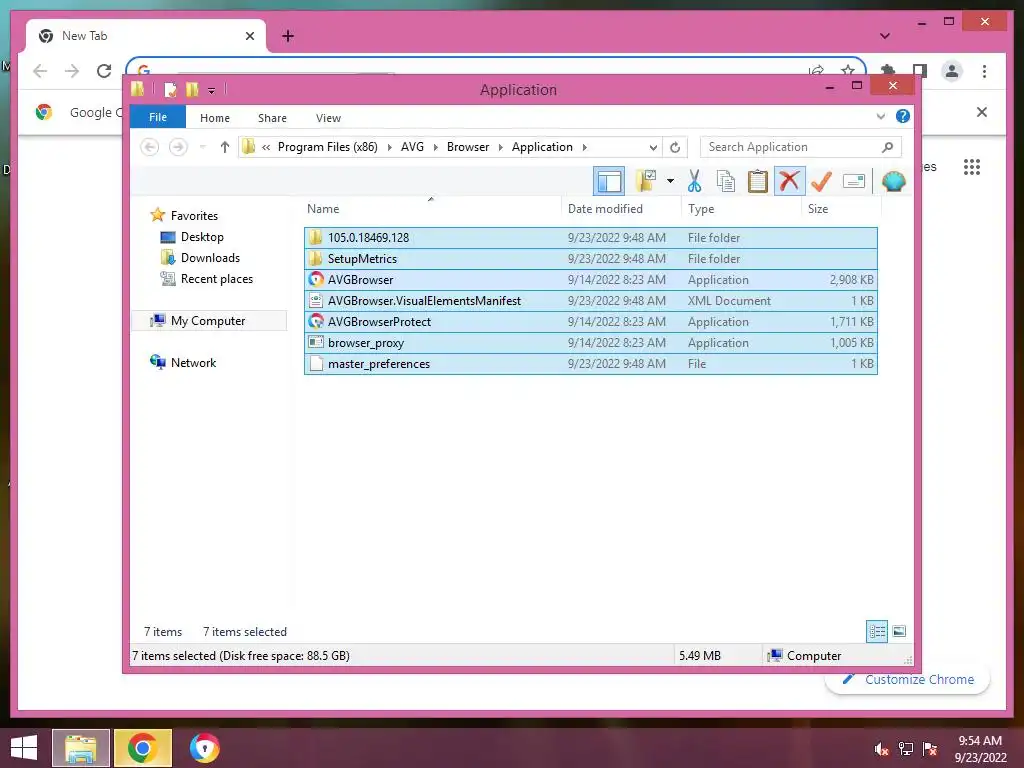Open folder options toolbar icon

tap(646, 181)
